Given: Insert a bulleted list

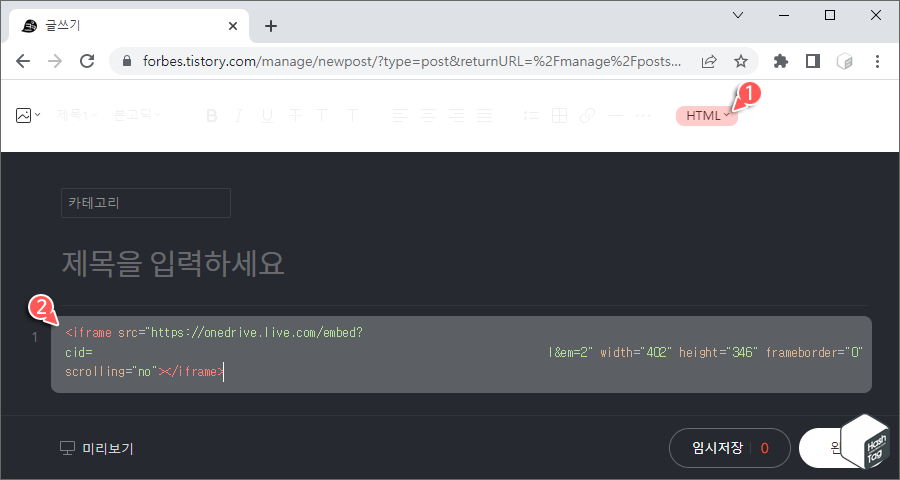Looking at the screenshot, I should coord(532,116).
